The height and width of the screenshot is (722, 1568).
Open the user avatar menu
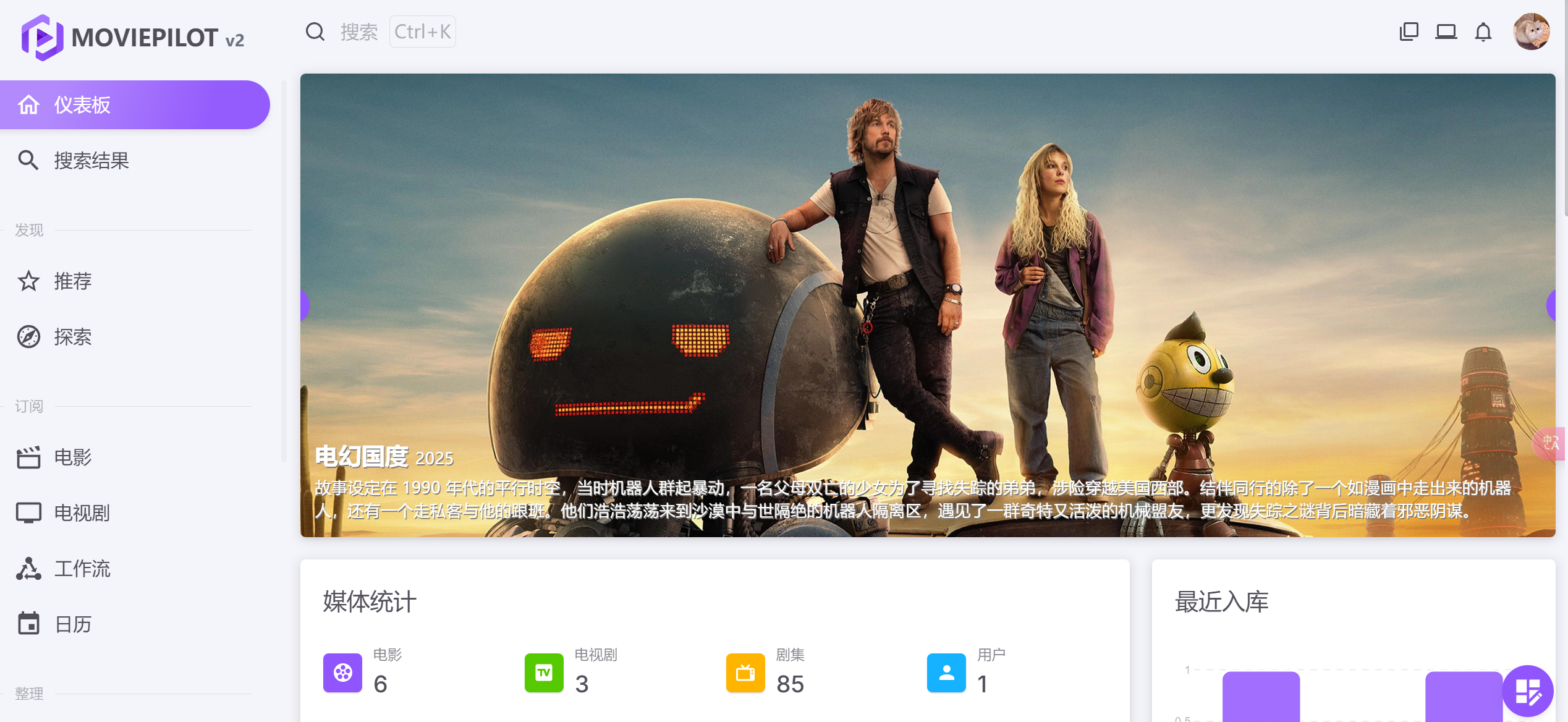[1531, 32]
